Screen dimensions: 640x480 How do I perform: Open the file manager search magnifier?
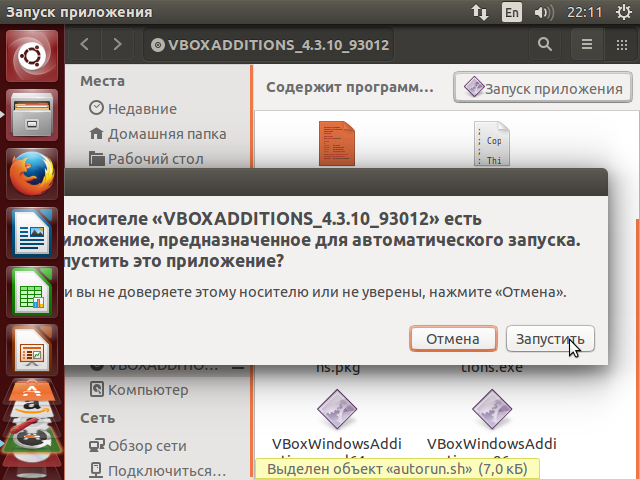(545, 44)
